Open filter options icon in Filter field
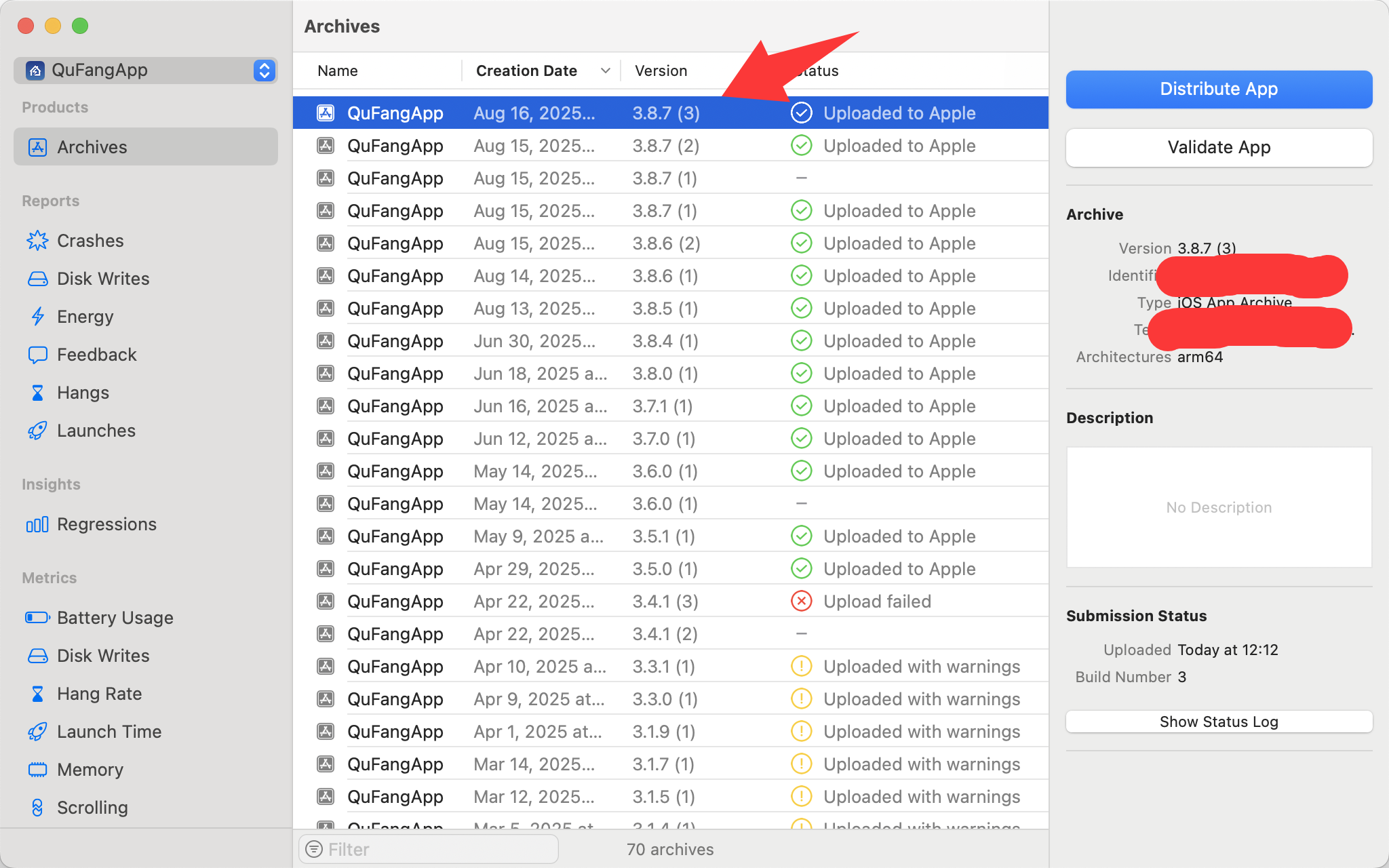1389x868 pixels. click(x=314, y=849)
